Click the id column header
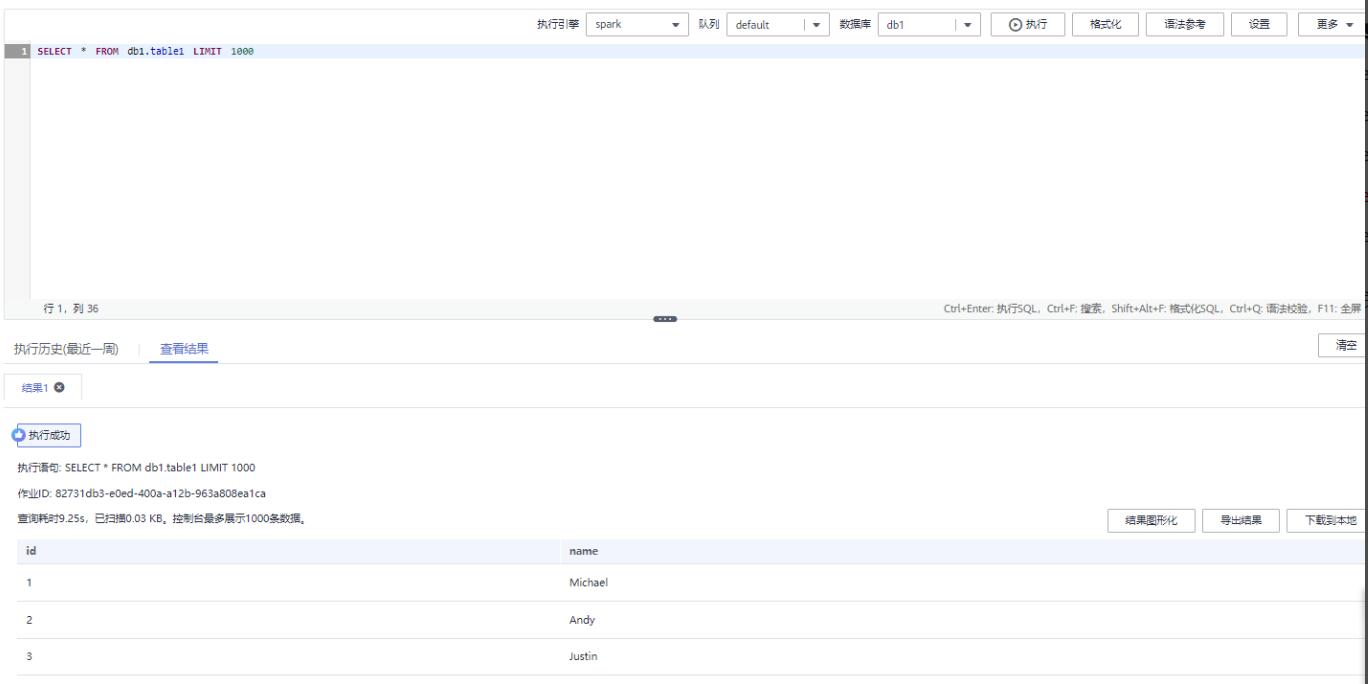 click(31, 551)
